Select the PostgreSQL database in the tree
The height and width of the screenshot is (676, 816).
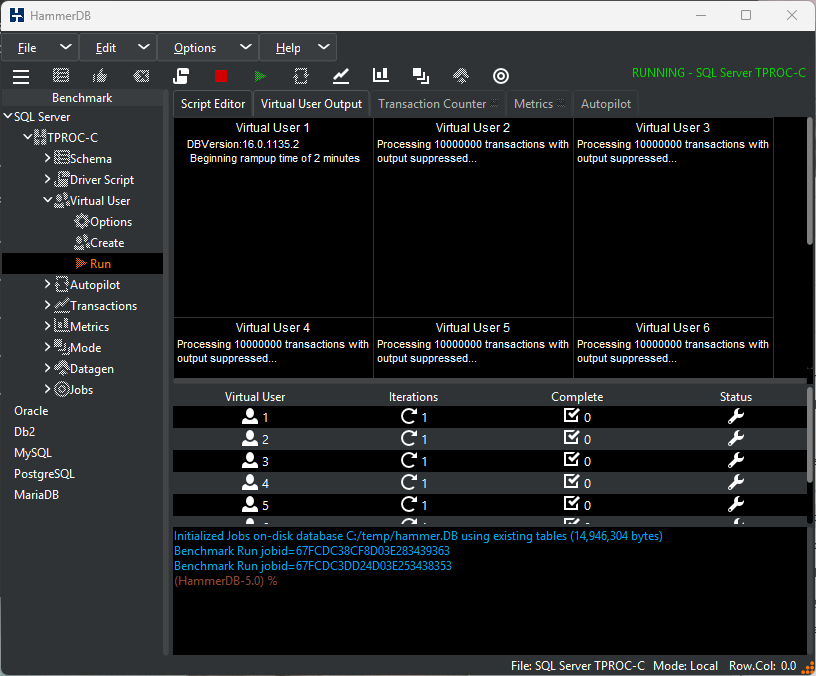click(44, 474)
